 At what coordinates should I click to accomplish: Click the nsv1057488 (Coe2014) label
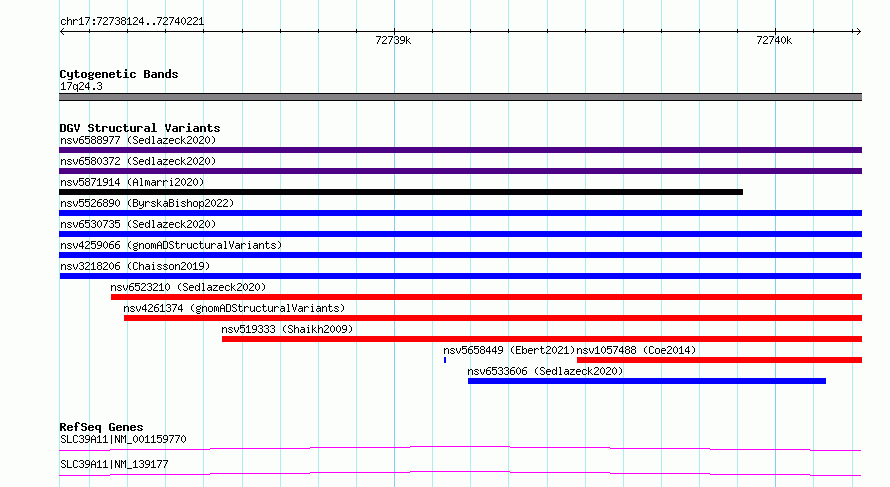tap(636, 350)
